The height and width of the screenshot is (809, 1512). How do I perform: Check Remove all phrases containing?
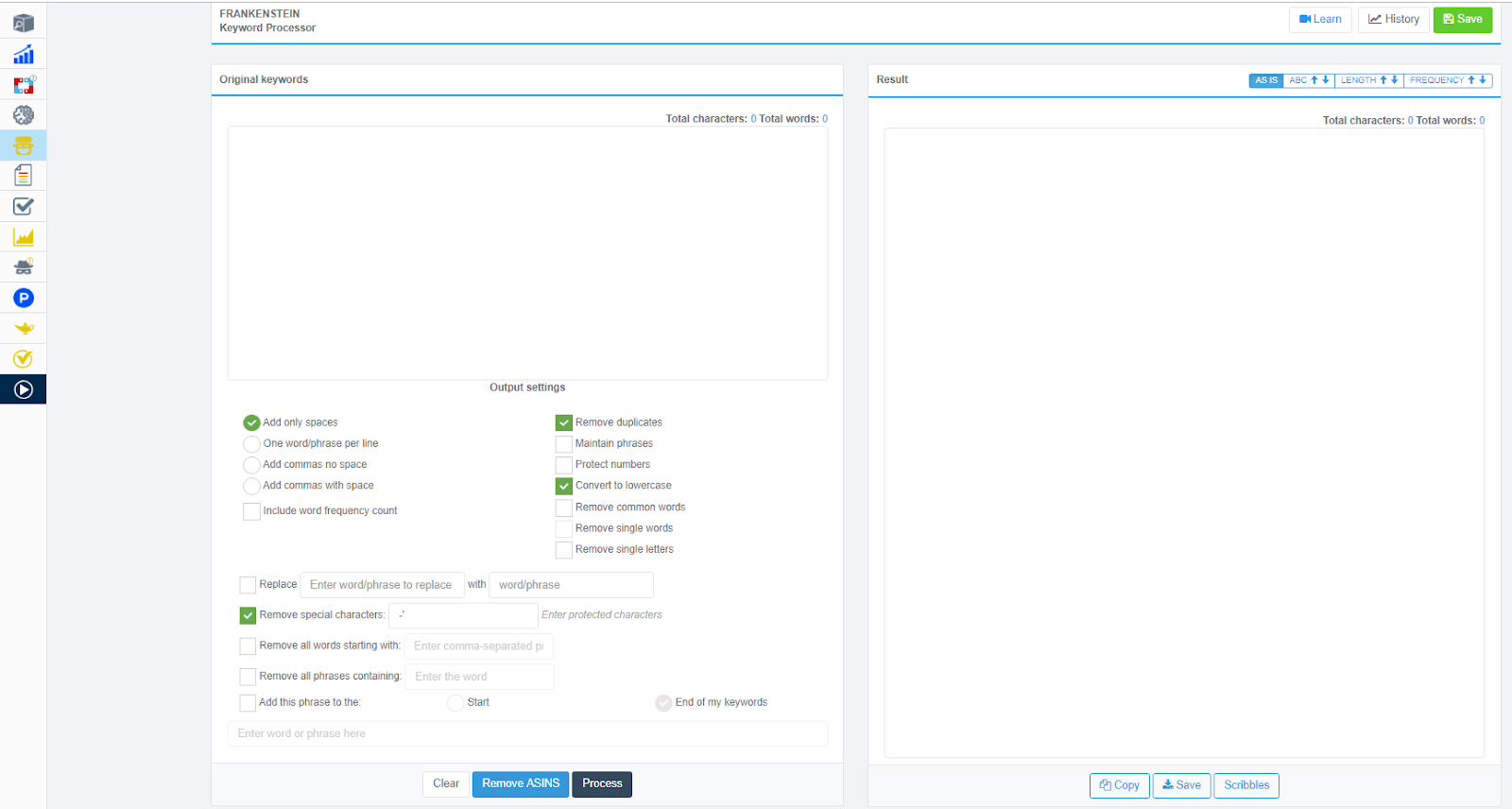click(x=248, y=677)
